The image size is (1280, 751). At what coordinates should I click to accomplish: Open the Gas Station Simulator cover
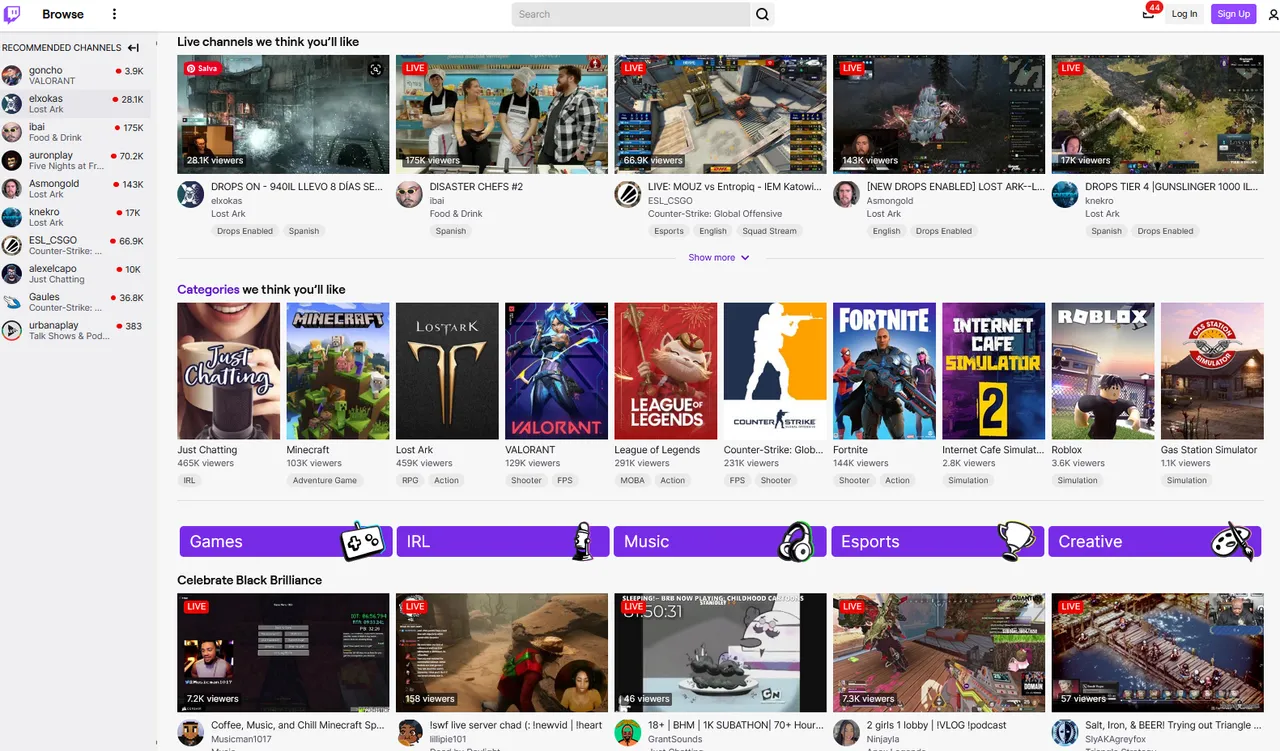point(1212,371)
